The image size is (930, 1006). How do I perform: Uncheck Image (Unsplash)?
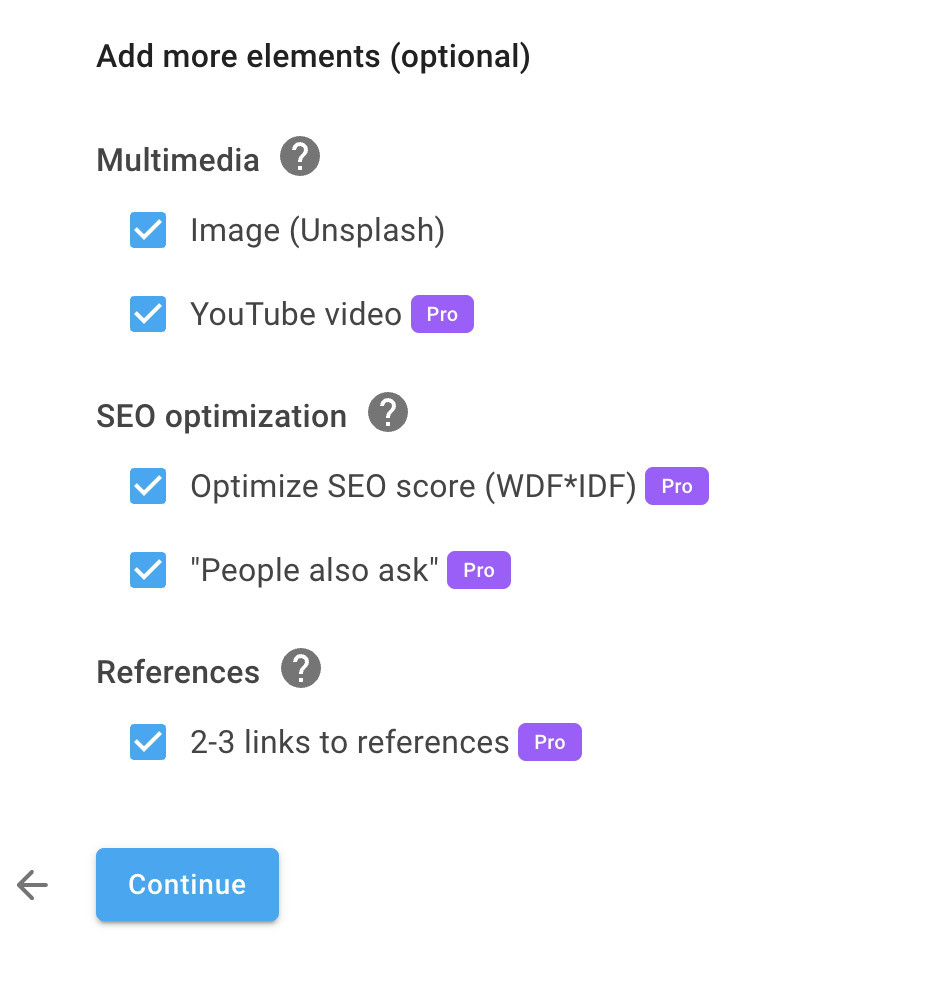147,230
